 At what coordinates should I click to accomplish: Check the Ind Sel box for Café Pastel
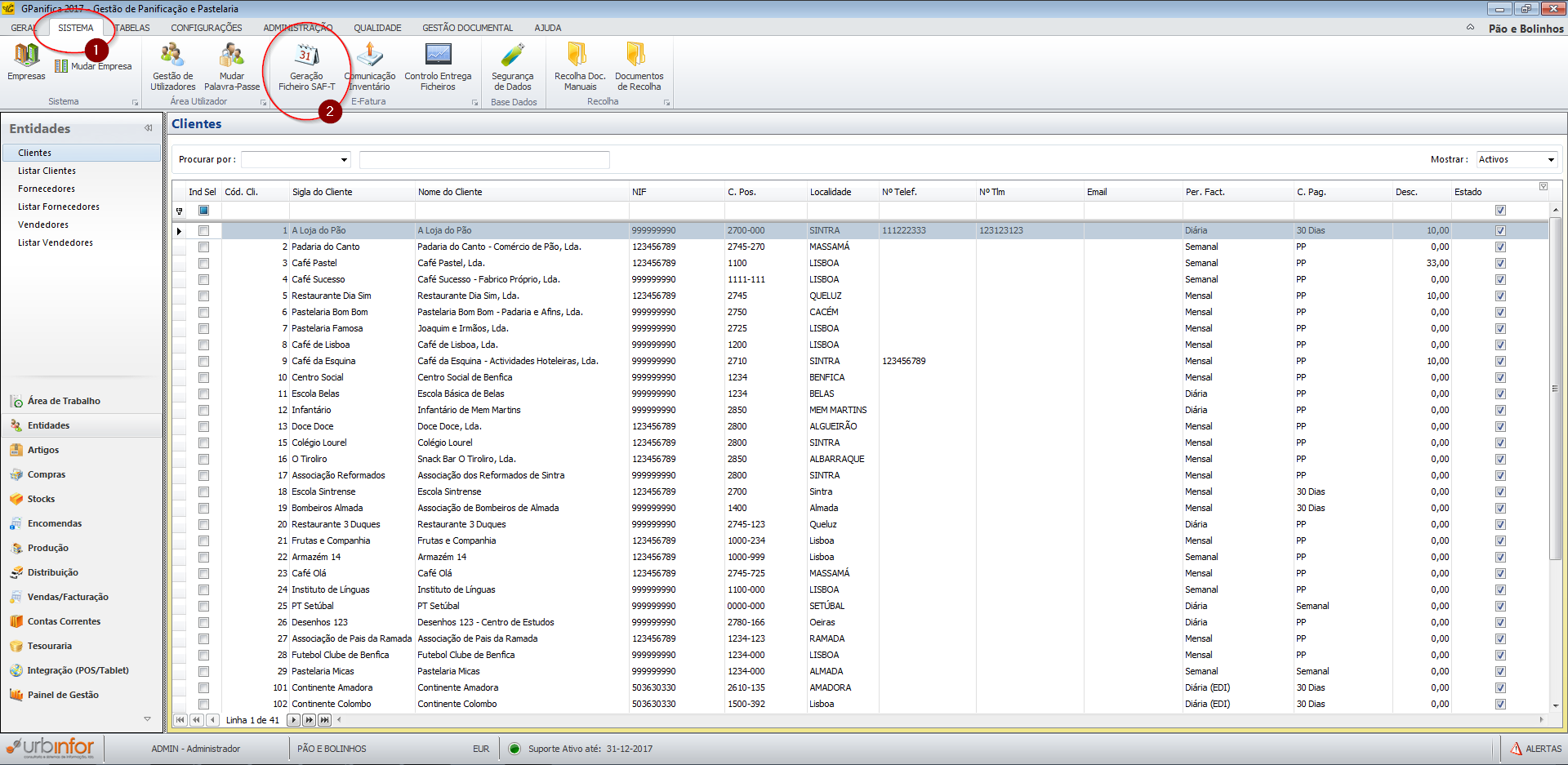click(203, 263)
